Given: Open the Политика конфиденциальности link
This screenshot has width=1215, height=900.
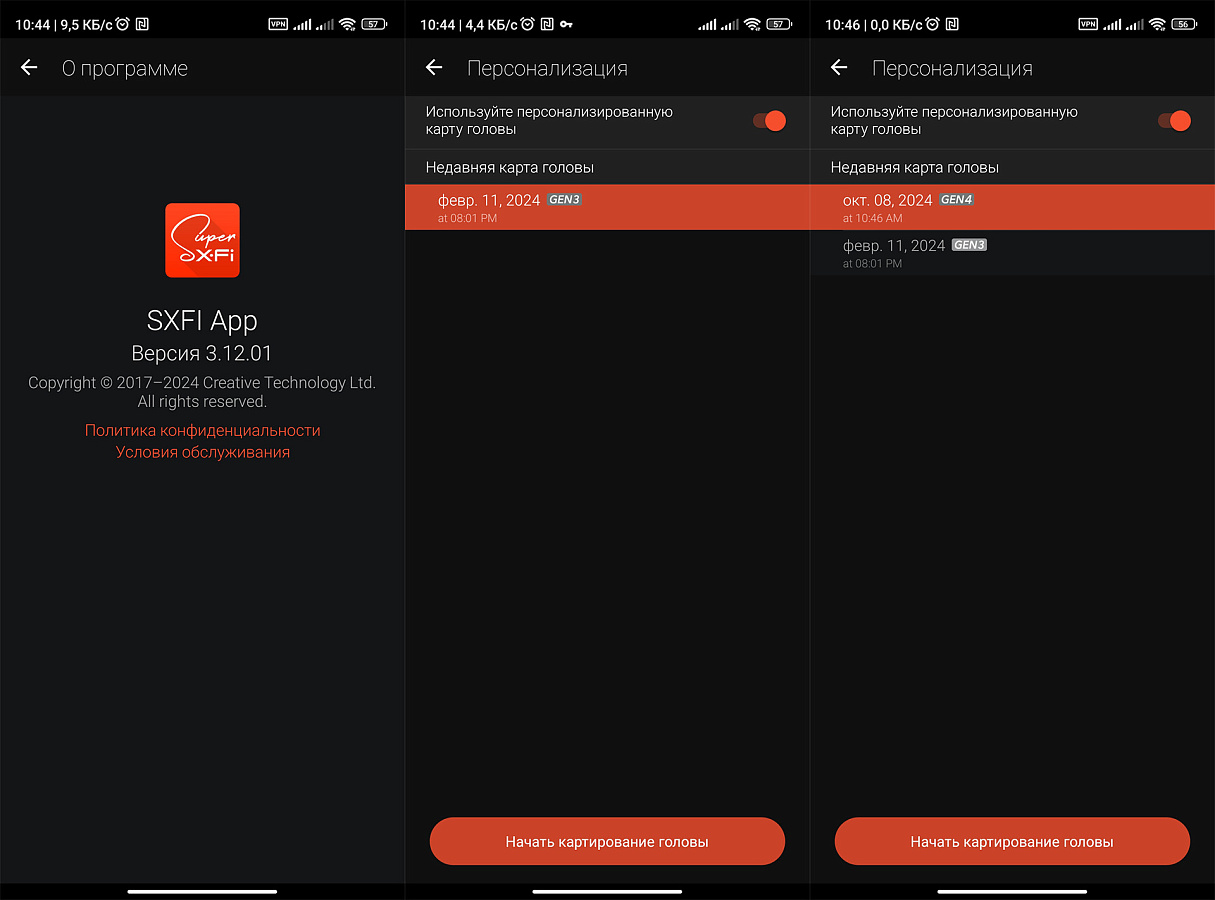Looking at the screenshot, I should click(x=202, y=430).
